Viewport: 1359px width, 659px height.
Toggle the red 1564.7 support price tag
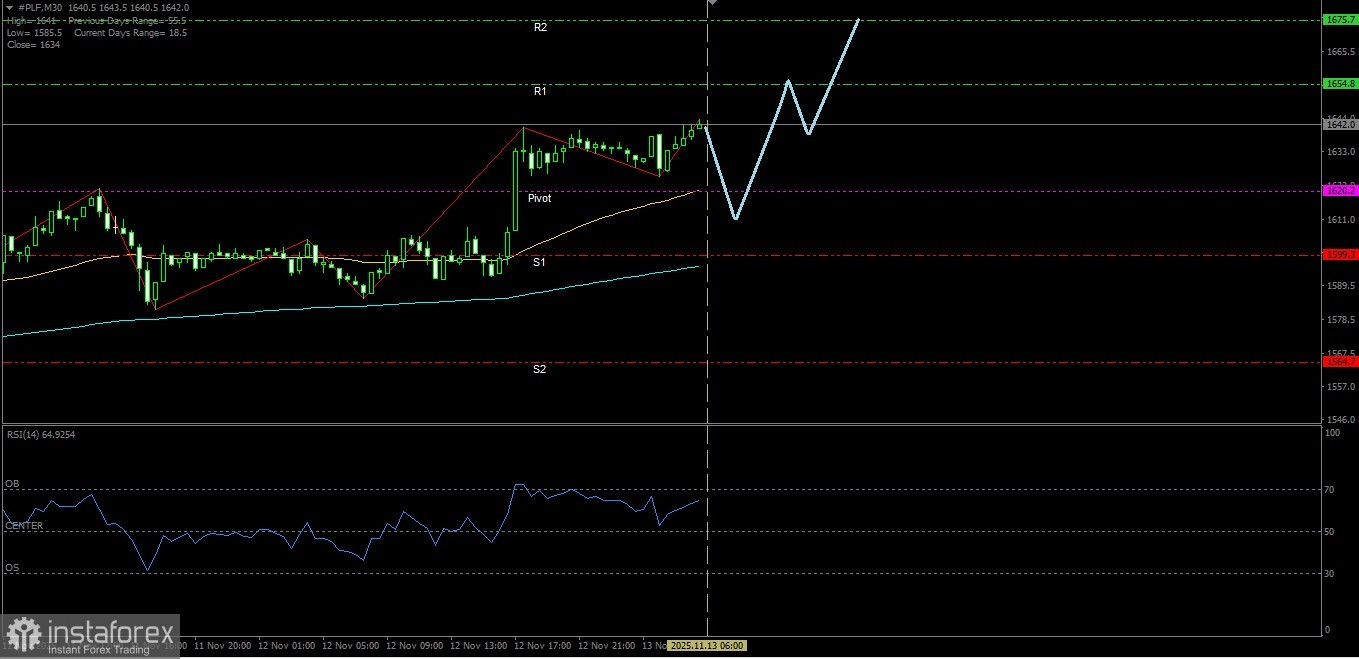(1338, 361)
